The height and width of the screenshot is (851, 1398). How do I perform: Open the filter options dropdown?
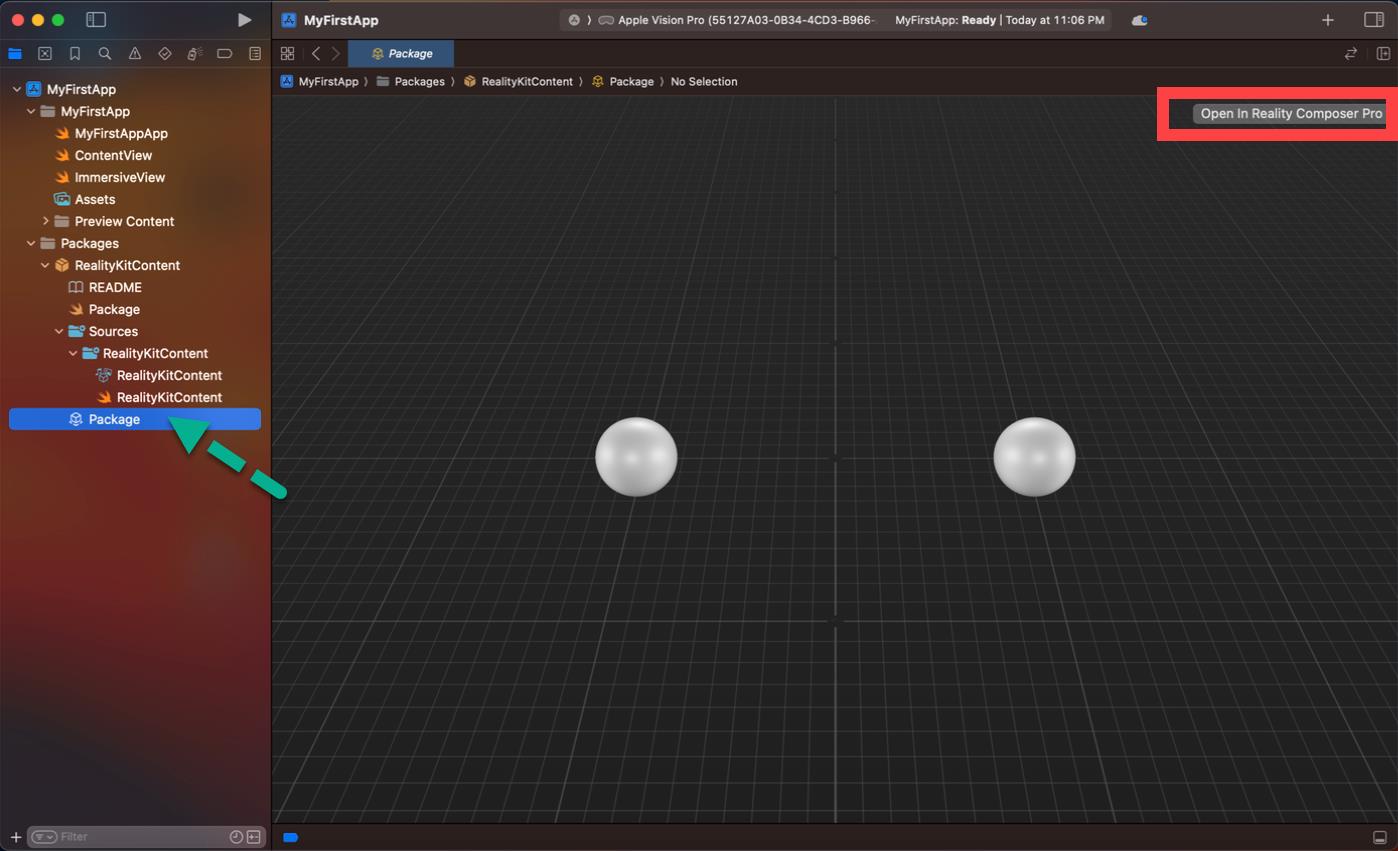point(43,837)
